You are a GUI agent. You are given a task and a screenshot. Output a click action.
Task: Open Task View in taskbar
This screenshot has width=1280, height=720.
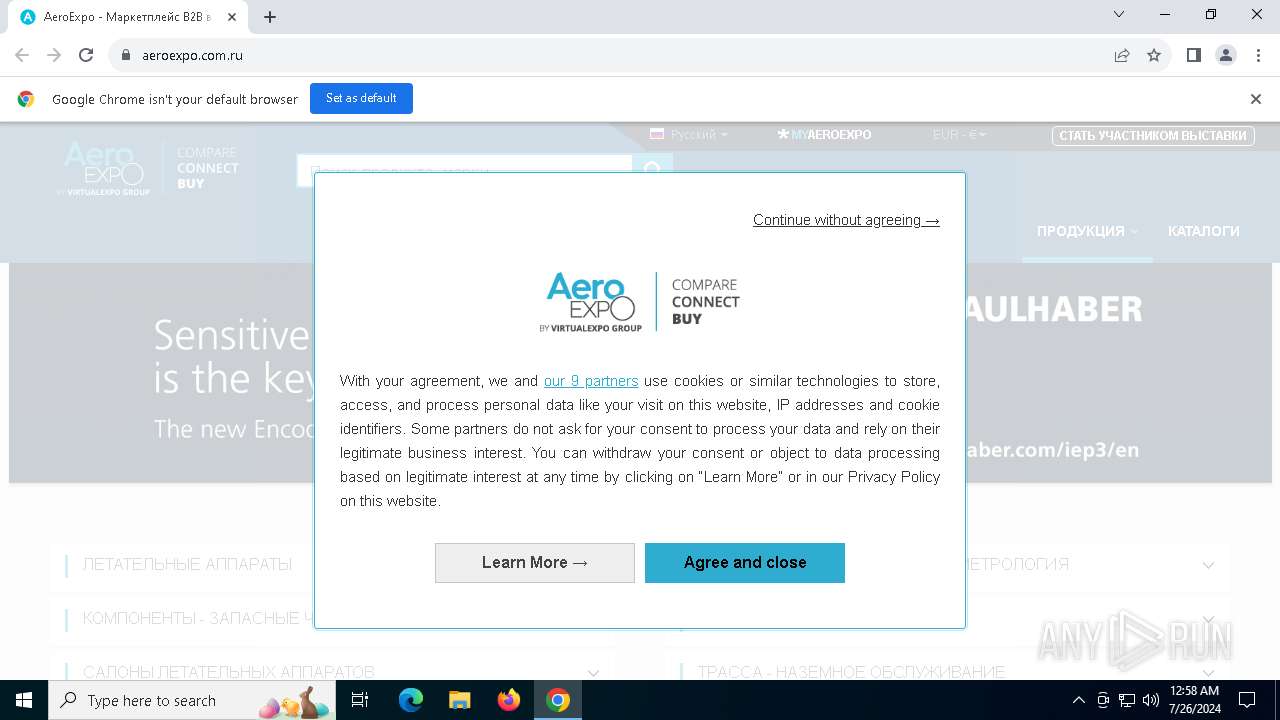tap(361, 700)
